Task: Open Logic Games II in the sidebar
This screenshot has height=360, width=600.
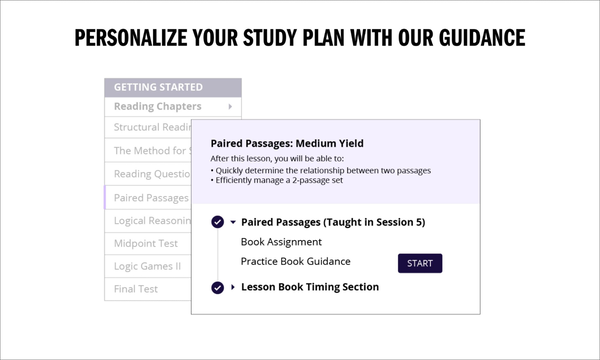Action: 148,266
